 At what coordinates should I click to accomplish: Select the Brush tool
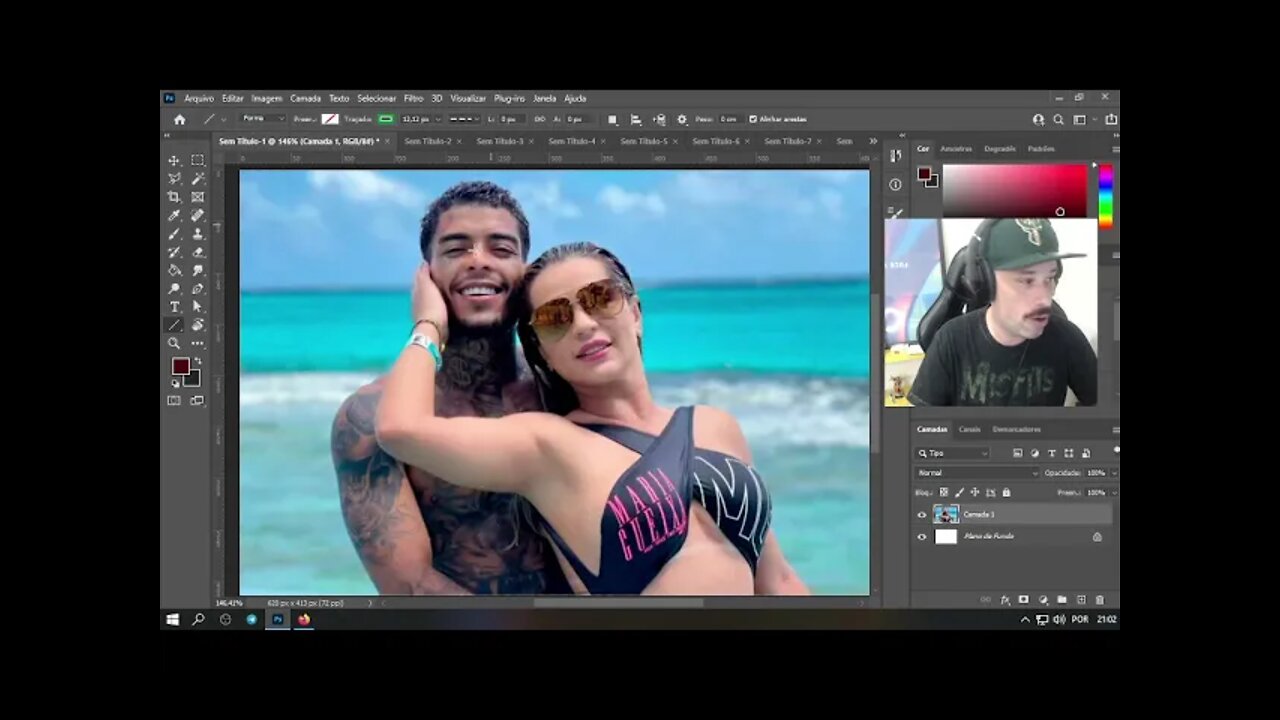pyautogui.click(x=174, y=233)
